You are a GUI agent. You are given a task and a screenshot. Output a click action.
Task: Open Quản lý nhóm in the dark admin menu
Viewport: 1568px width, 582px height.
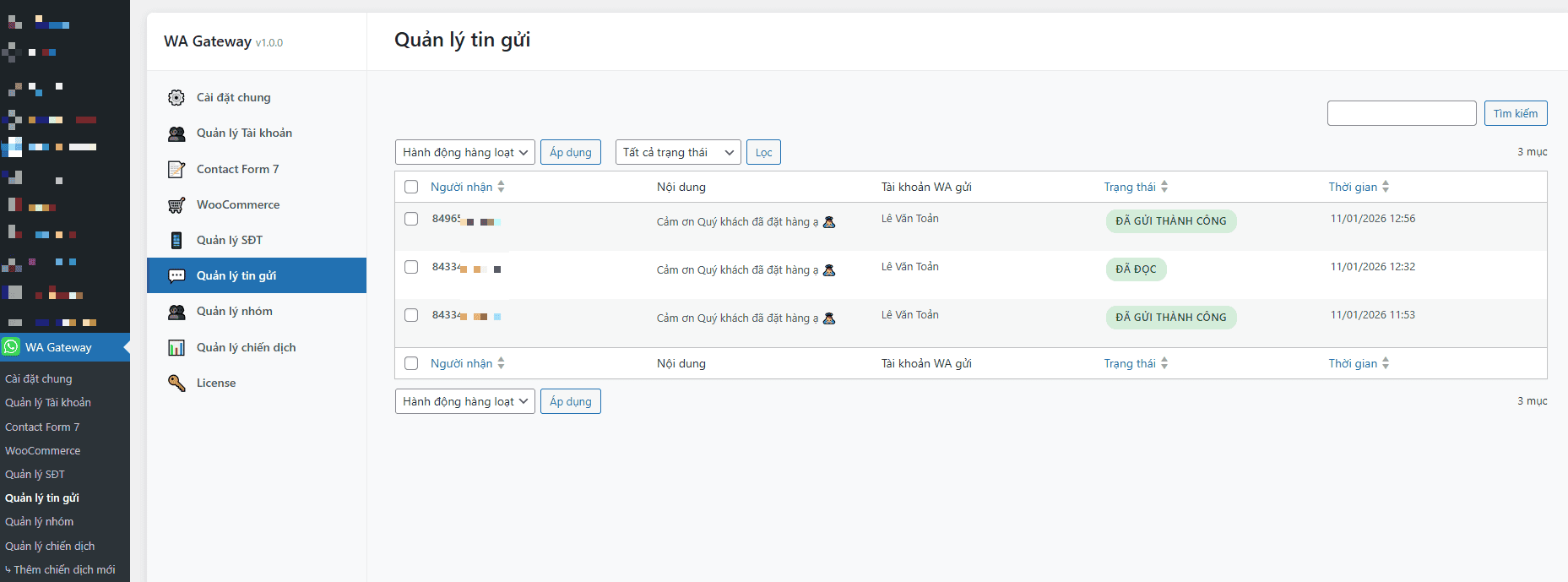[39, 522]
